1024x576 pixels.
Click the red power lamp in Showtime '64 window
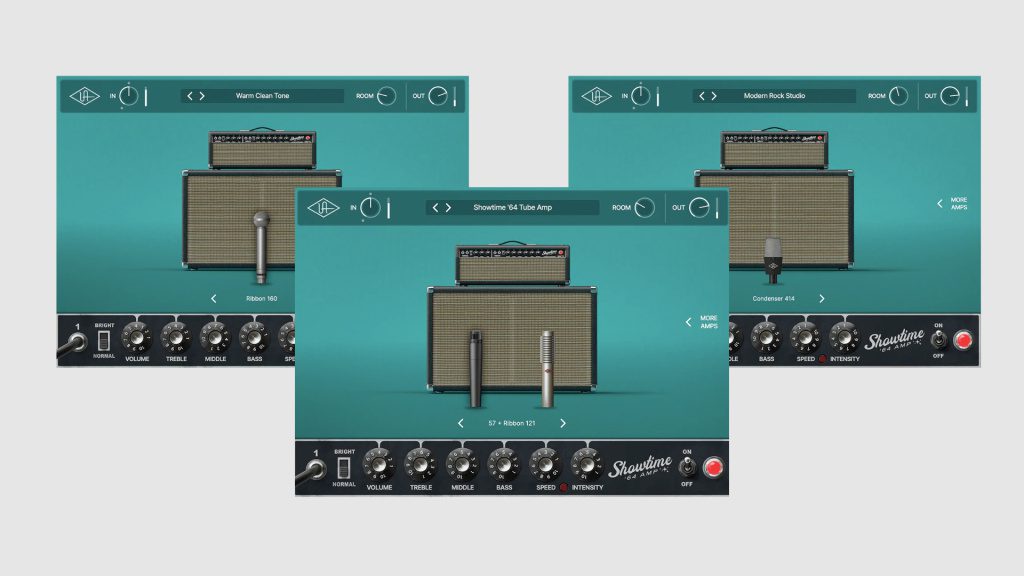point(713,467)
